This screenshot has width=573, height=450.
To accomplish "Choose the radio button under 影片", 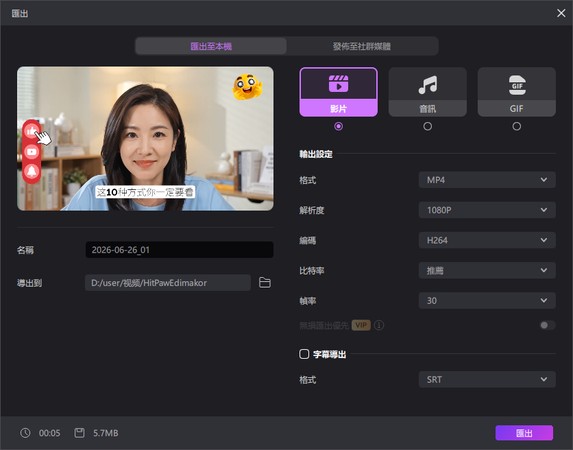I will 338,126.
